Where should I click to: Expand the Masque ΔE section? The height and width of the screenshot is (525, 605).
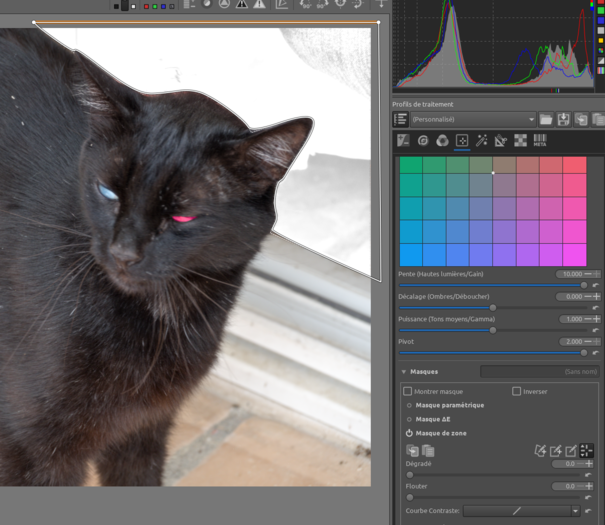point(409,419)
